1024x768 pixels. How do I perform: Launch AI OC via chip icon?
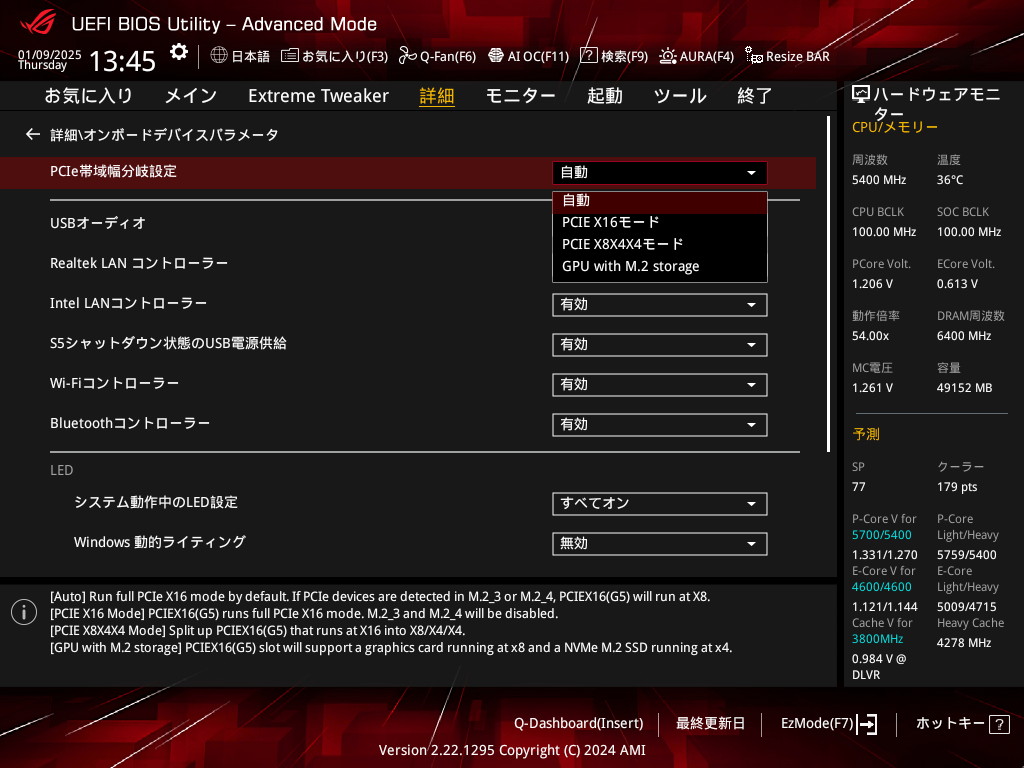pyautogui.click(x=495, y=56)
